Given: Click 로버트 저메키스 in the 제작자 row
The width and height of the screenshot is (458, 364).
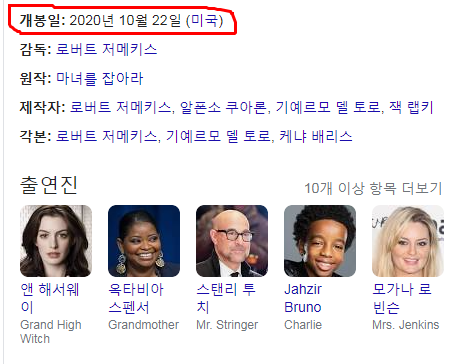Looking at the screenshot, I should [120, 107].
